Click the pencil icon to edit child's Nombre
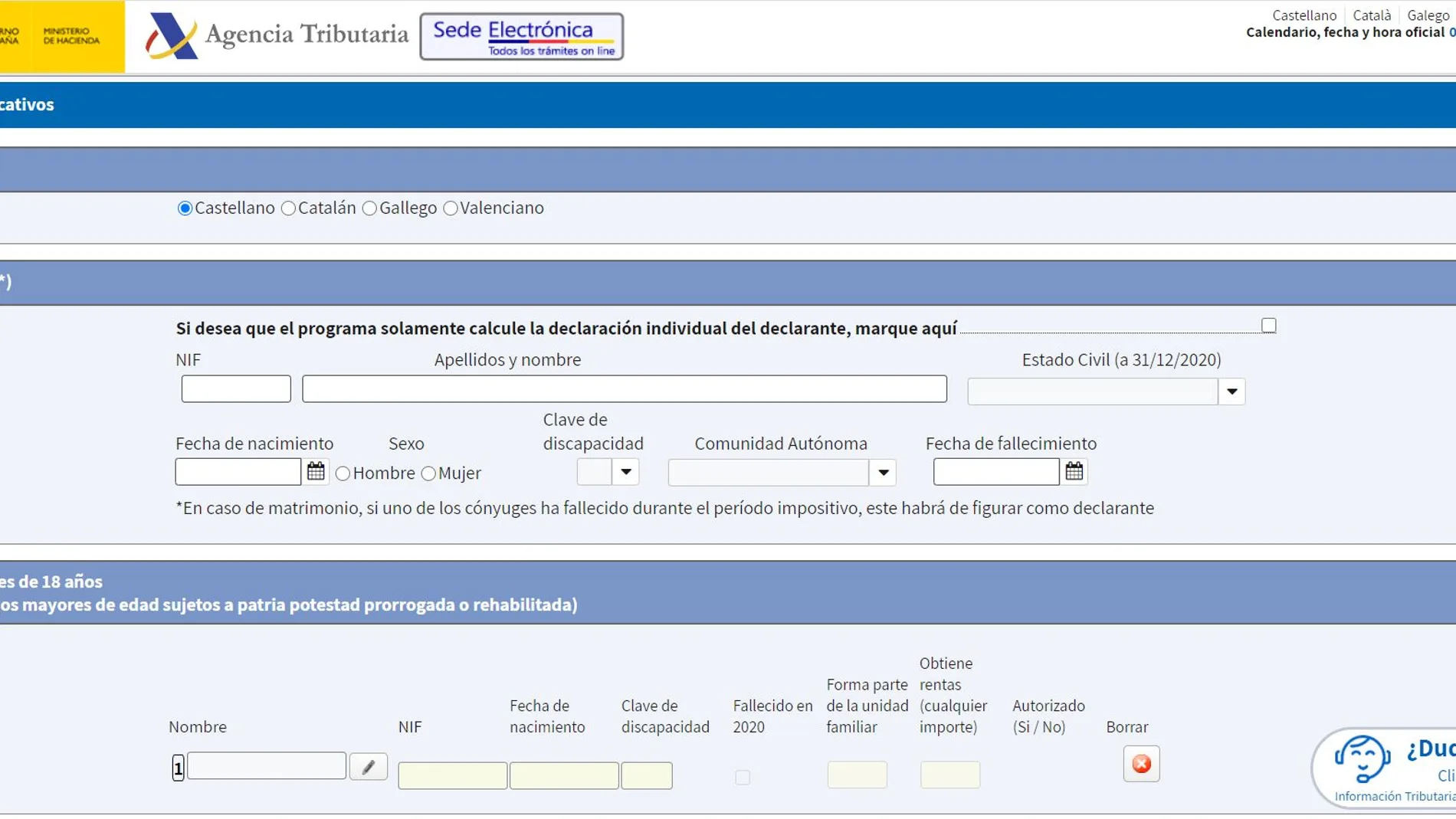The height and width of the screenshot is (819, 1456). 369,766
